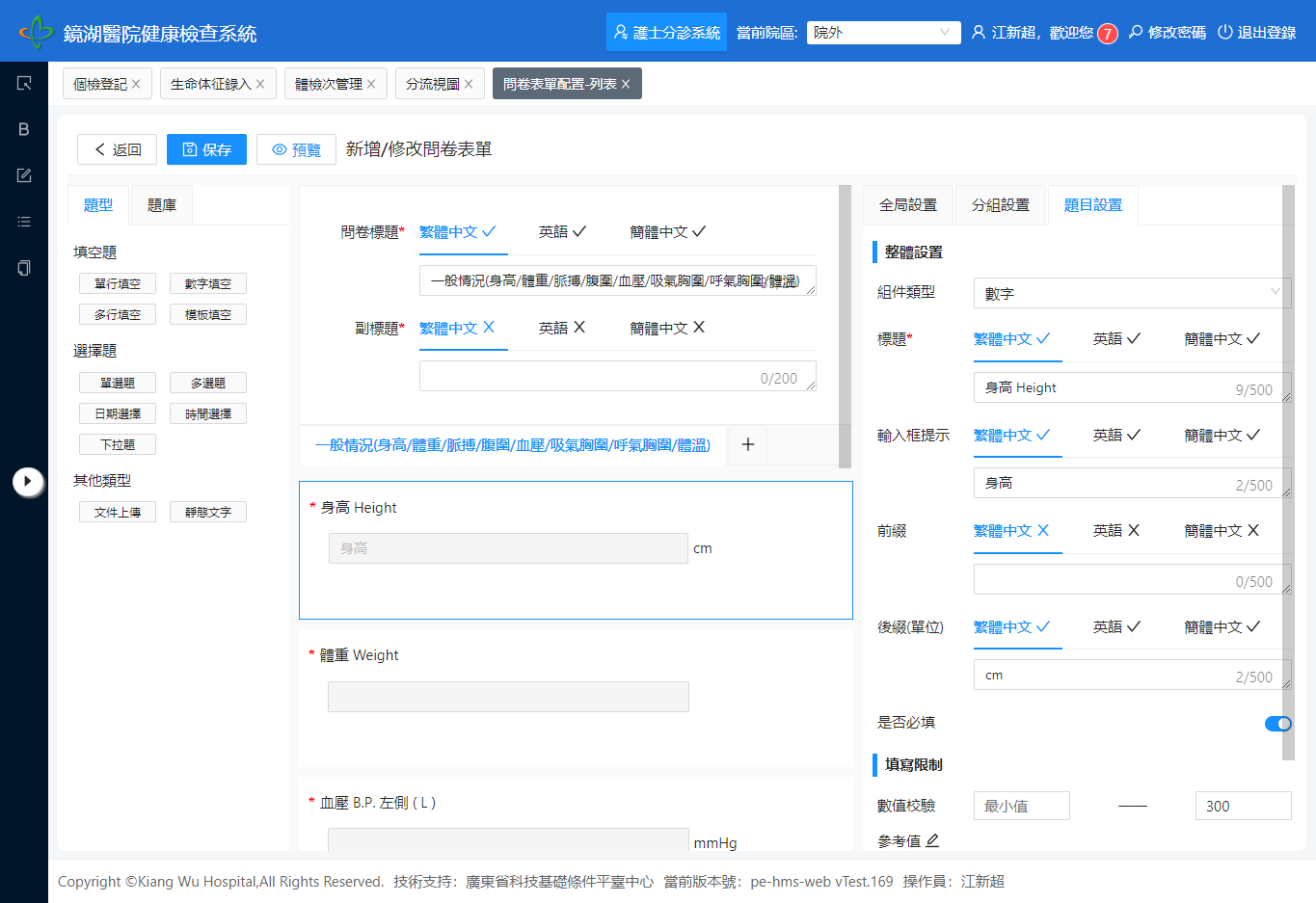Expand the sidebar with the round arrow
1316x903 pixels.
coord(28,481)
